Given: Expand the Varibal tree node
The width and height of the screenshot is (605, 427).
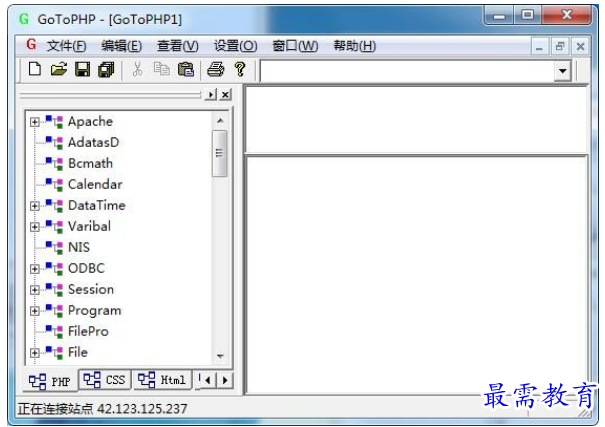Looking at the screenshot, I should coord(35,227).
